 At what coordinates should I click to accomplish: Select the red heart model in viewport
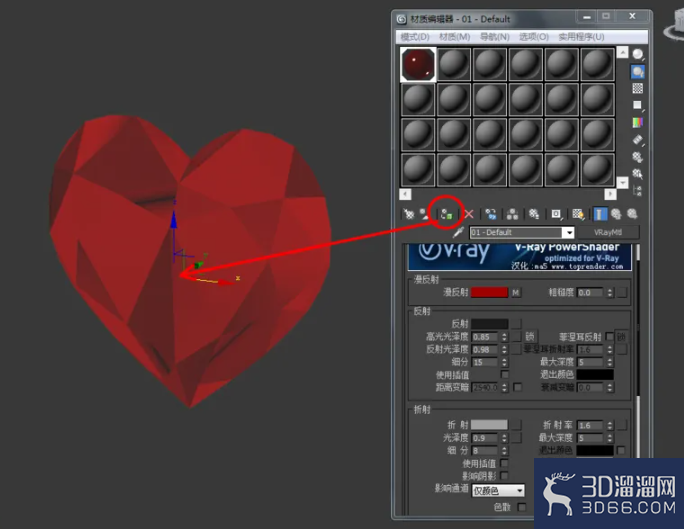(x=188, y=262)
